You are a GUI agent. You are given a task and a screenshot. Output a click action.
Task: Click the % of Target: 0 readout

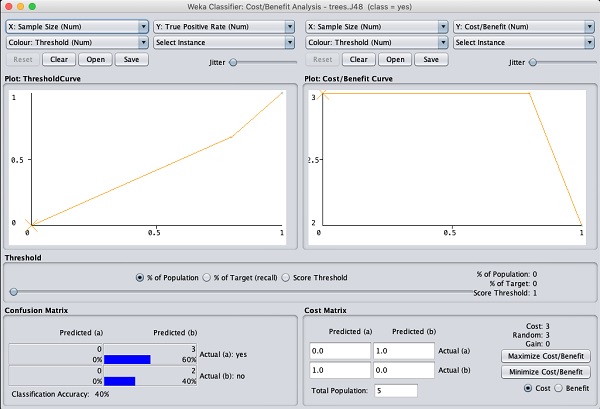(x=513, y=284)
